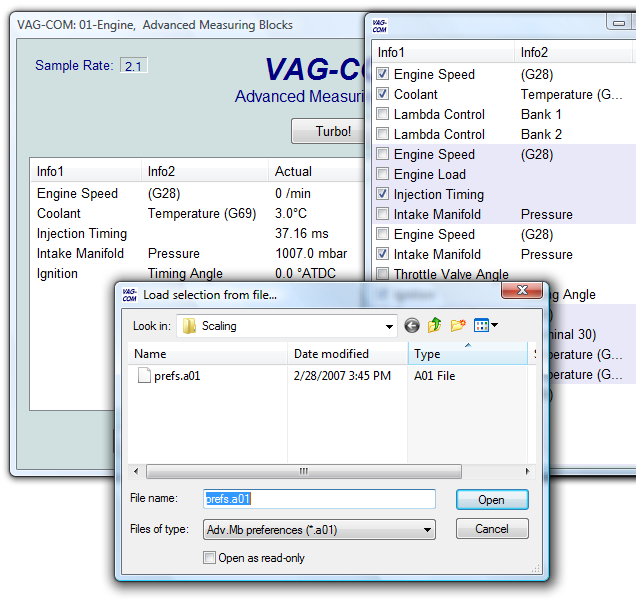Image resolution: width=636 pixels, height=600 pixels.
Task: Click the File name input field
Action: coord(319,499)
